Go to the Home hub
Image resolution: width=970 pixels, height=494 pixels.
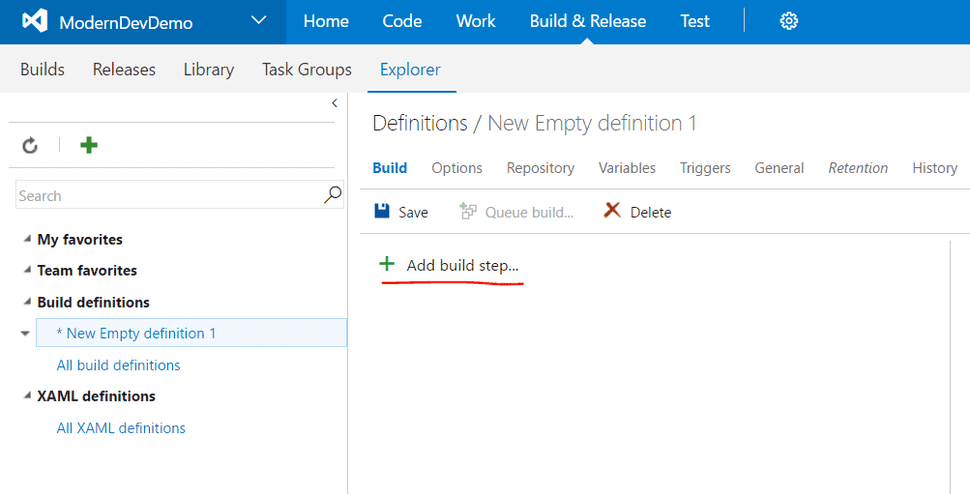(326, 21)
